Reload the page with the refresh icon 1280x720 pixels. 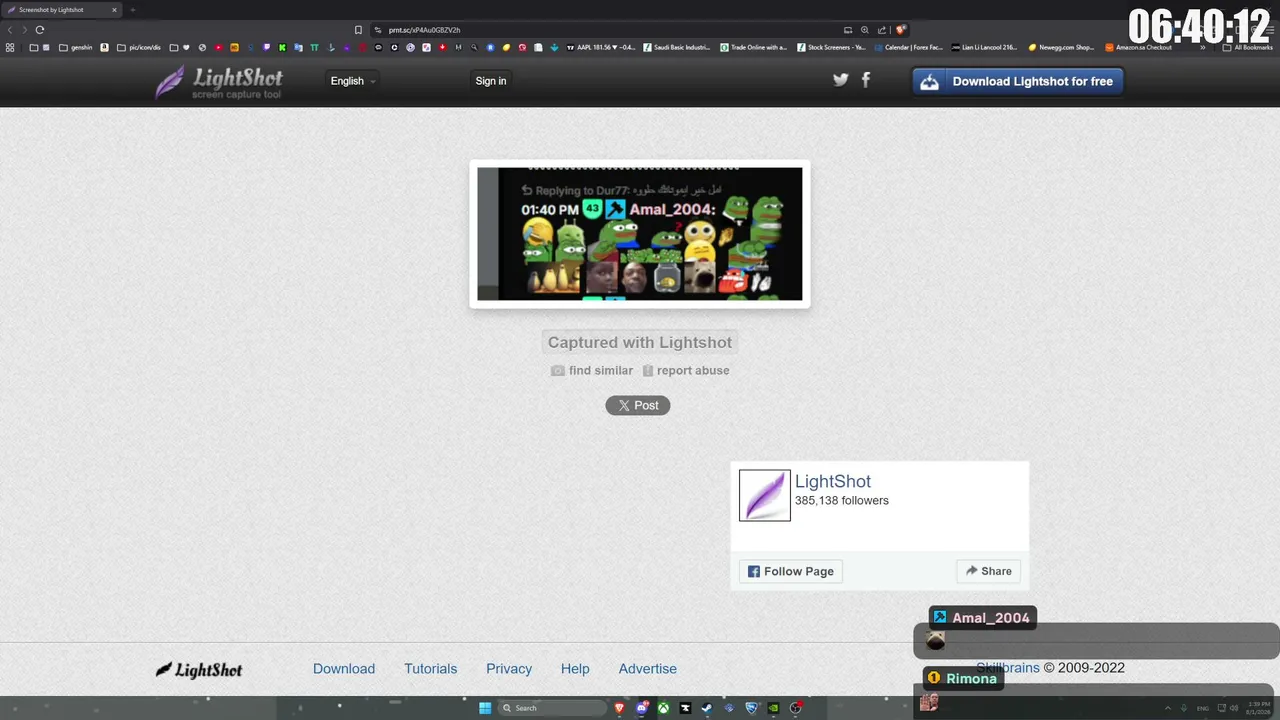[x=40, y=30]
